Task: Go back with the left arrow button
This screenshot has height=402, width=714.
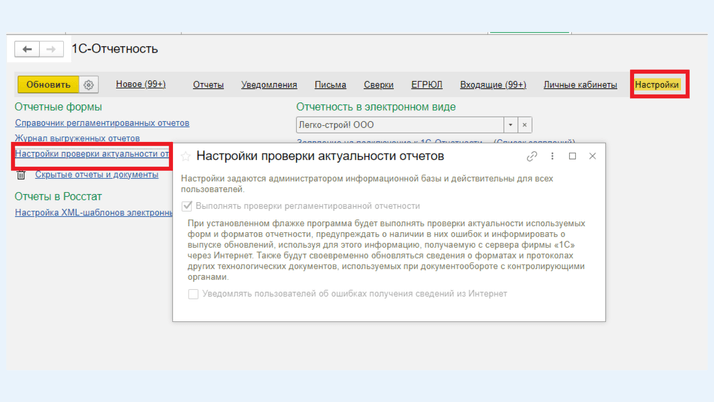Action: pos(27,49)
